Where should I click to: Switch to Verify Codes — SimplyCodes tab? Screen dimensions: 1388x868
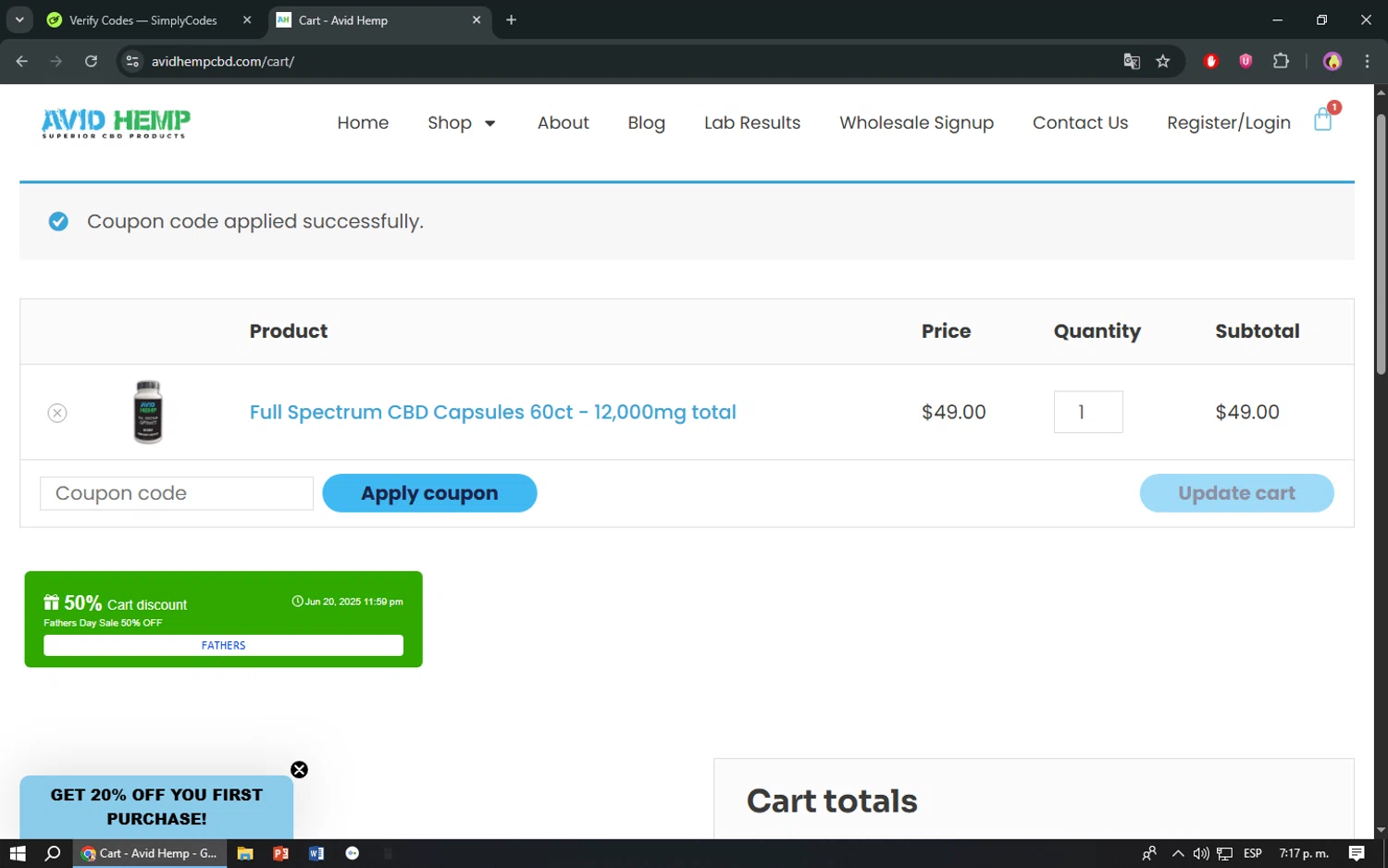coord(143,20)
